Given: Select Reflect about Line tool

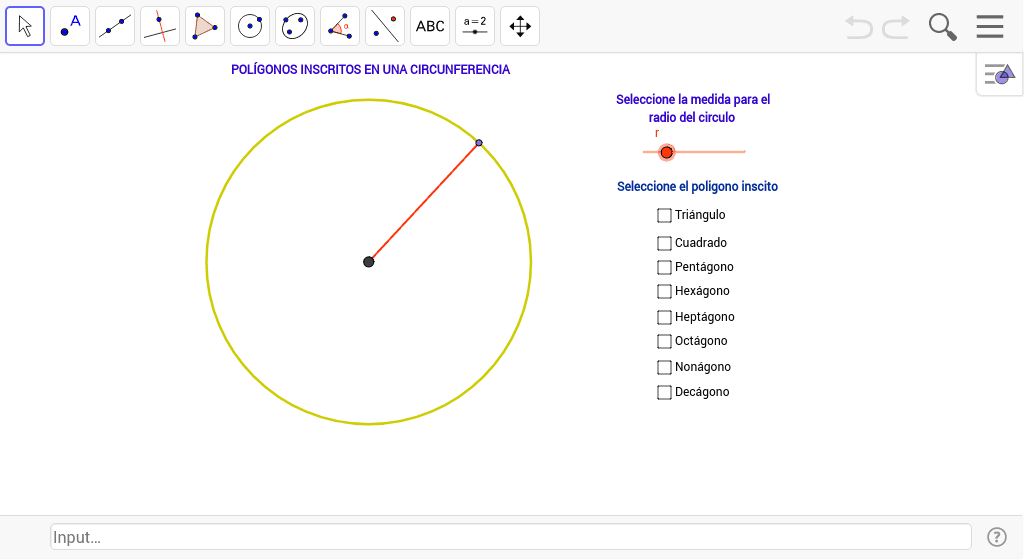Looking at the screenshot, I should (385, 26).
